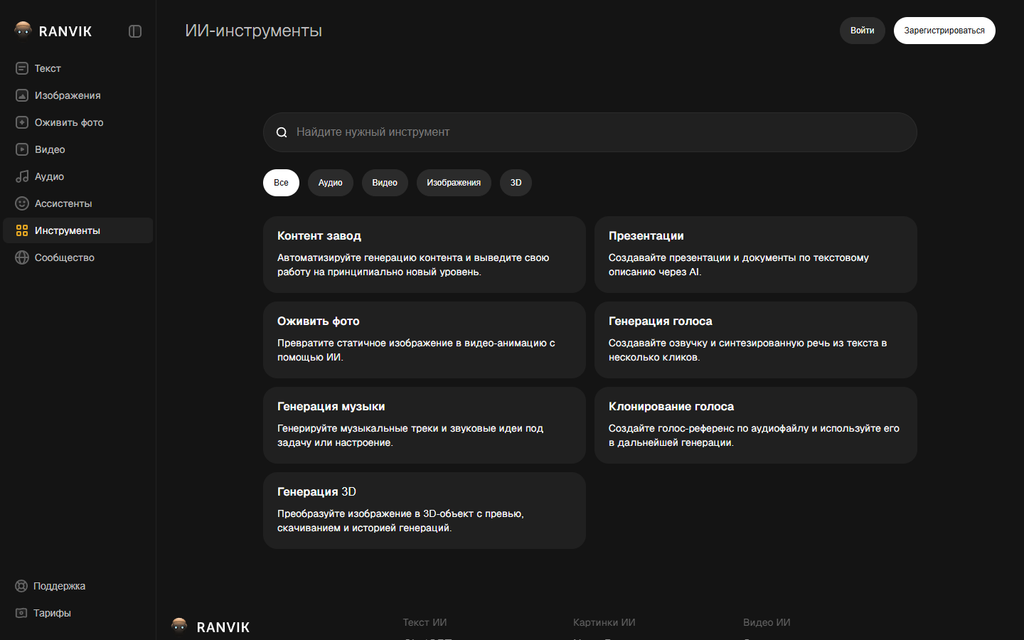1024x640 pixels.
Task: Open the Генерация голоса tool card
Action: (756, 340)
